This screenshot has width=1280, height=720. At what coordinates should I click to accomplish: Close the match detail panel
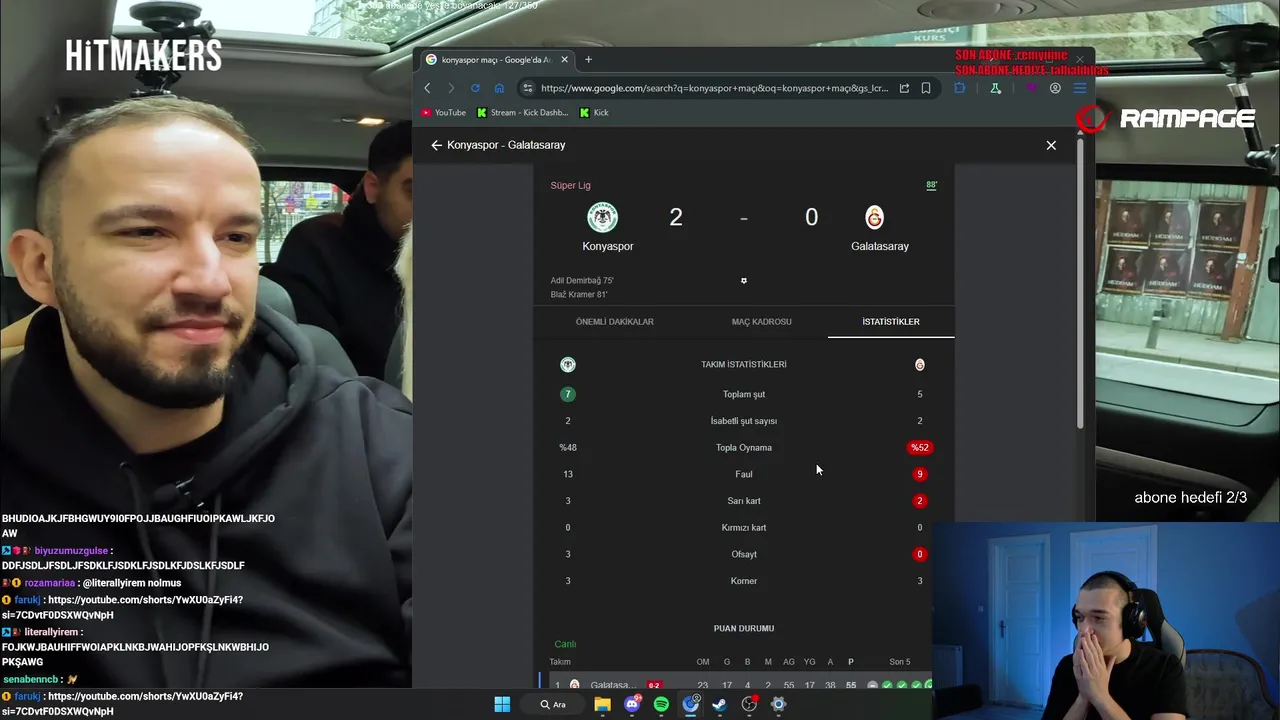click(1051, 145)
